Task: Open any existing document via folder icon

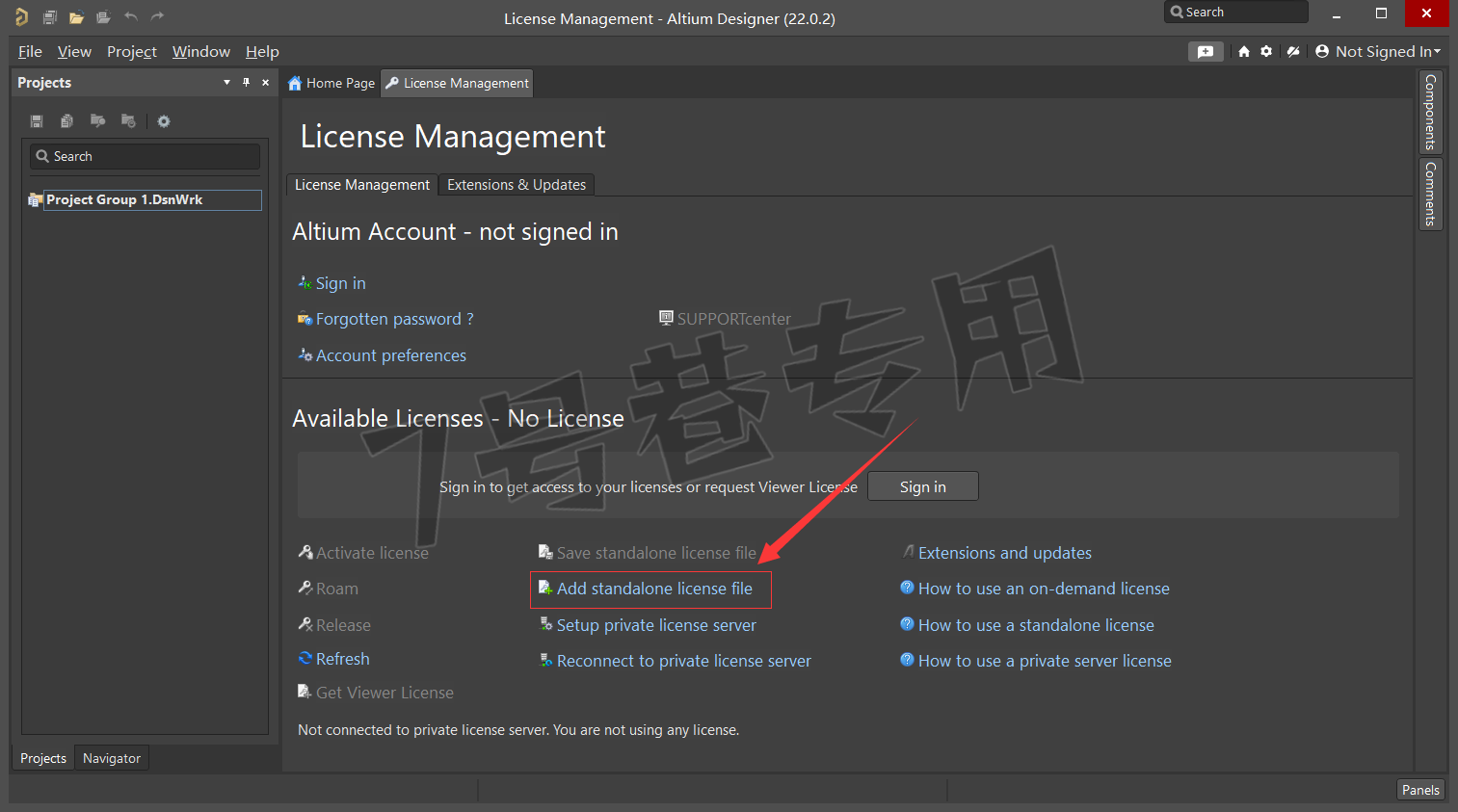Action: point(76,16)
